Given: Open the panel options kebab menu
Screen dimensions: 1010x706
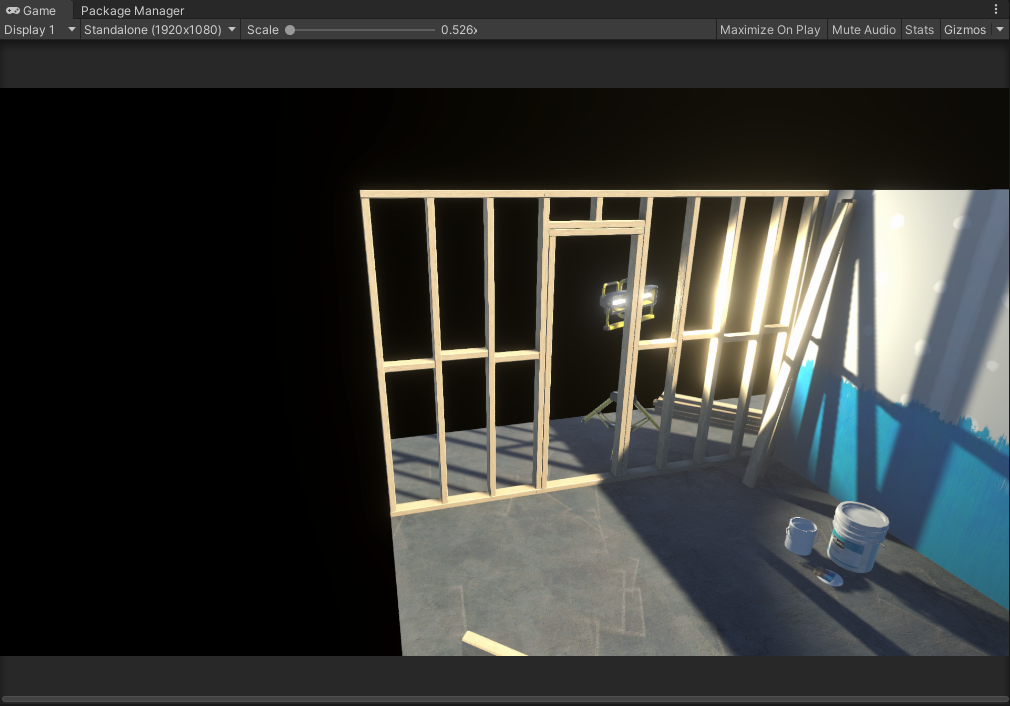Looking at the screenshot, I should pyautogui.click(x=996, y=9).
